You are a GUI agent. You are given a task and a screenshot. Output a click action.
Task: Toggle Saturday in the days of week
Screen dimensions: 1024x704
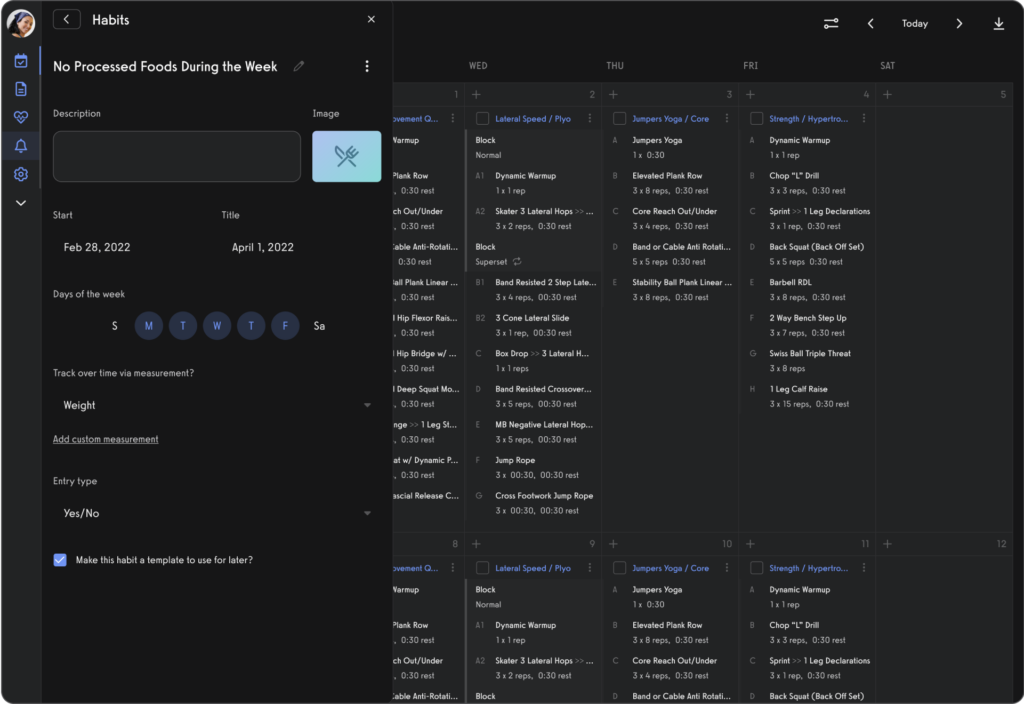point(318,325)
